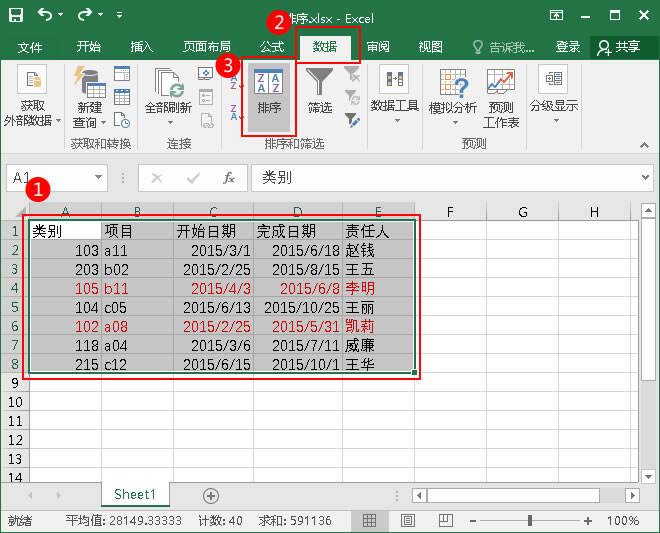The height and width of the screenshot is (533, 660).
Task: Click the Edit Links icon
Action: point(206,120)
